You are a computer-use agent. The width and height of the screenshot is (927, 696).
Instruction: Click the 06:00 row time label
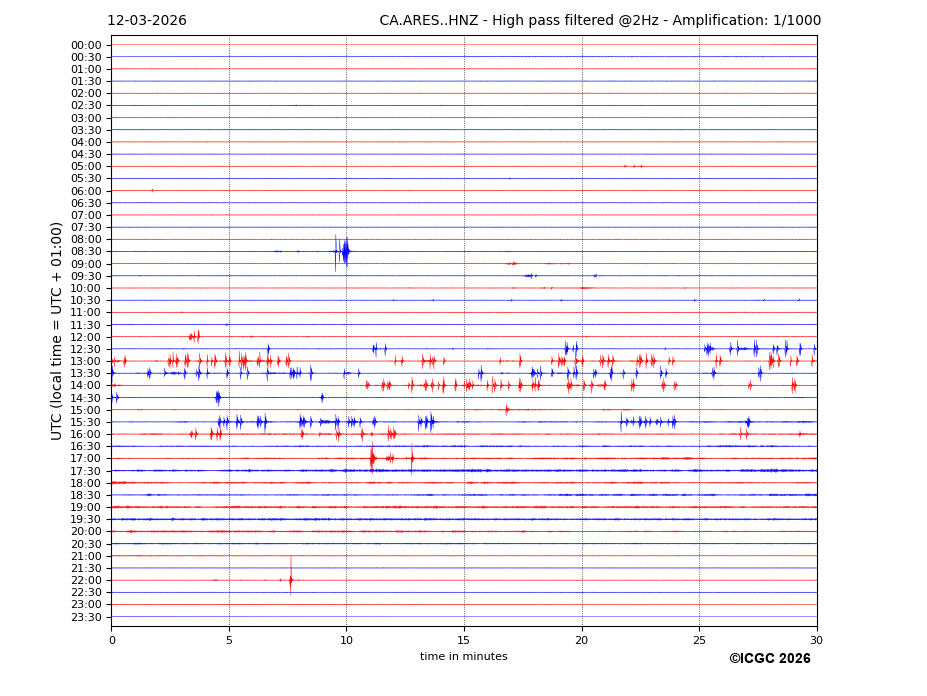tap(86, 191)
